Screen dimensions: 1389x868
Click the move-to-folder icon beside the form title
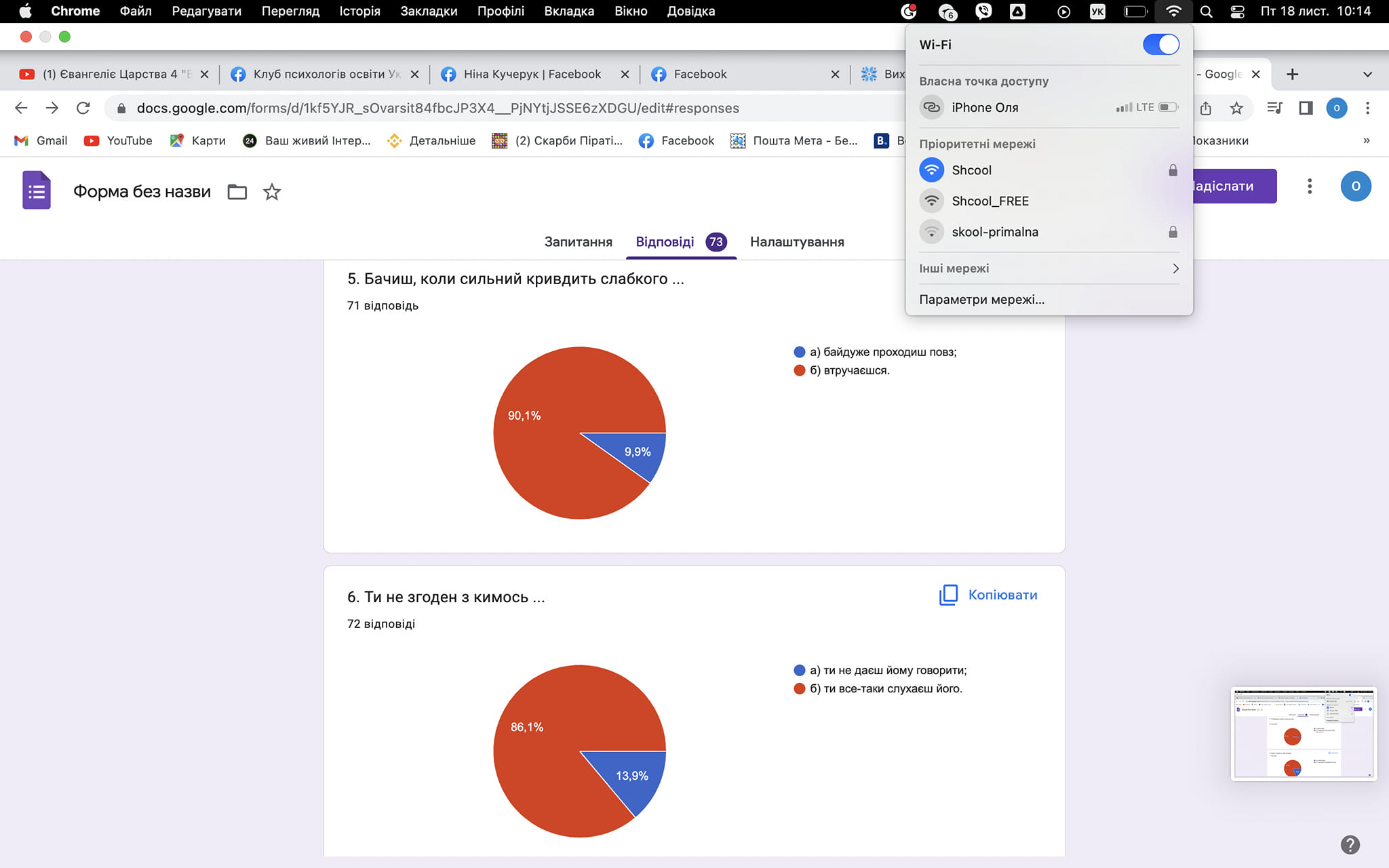pyautogui.click(x=237, y=192)
